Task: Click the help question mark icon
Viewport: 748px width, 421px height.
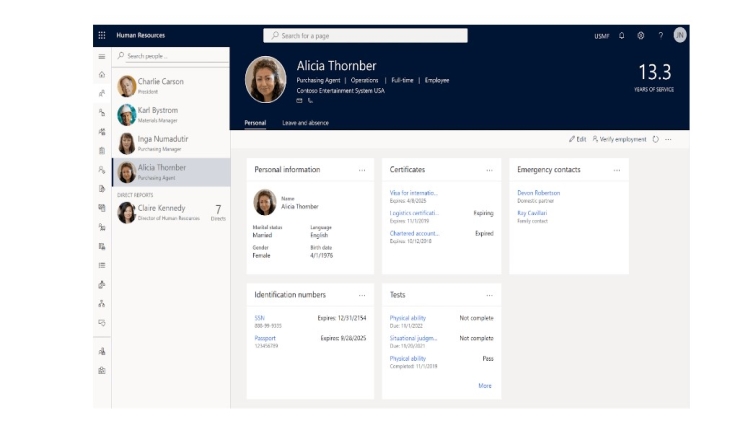Action: [660, 36]
